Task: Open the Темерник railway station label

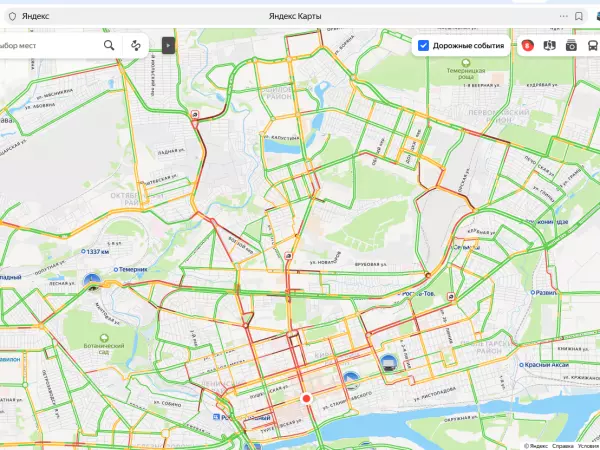Action: 130,269
